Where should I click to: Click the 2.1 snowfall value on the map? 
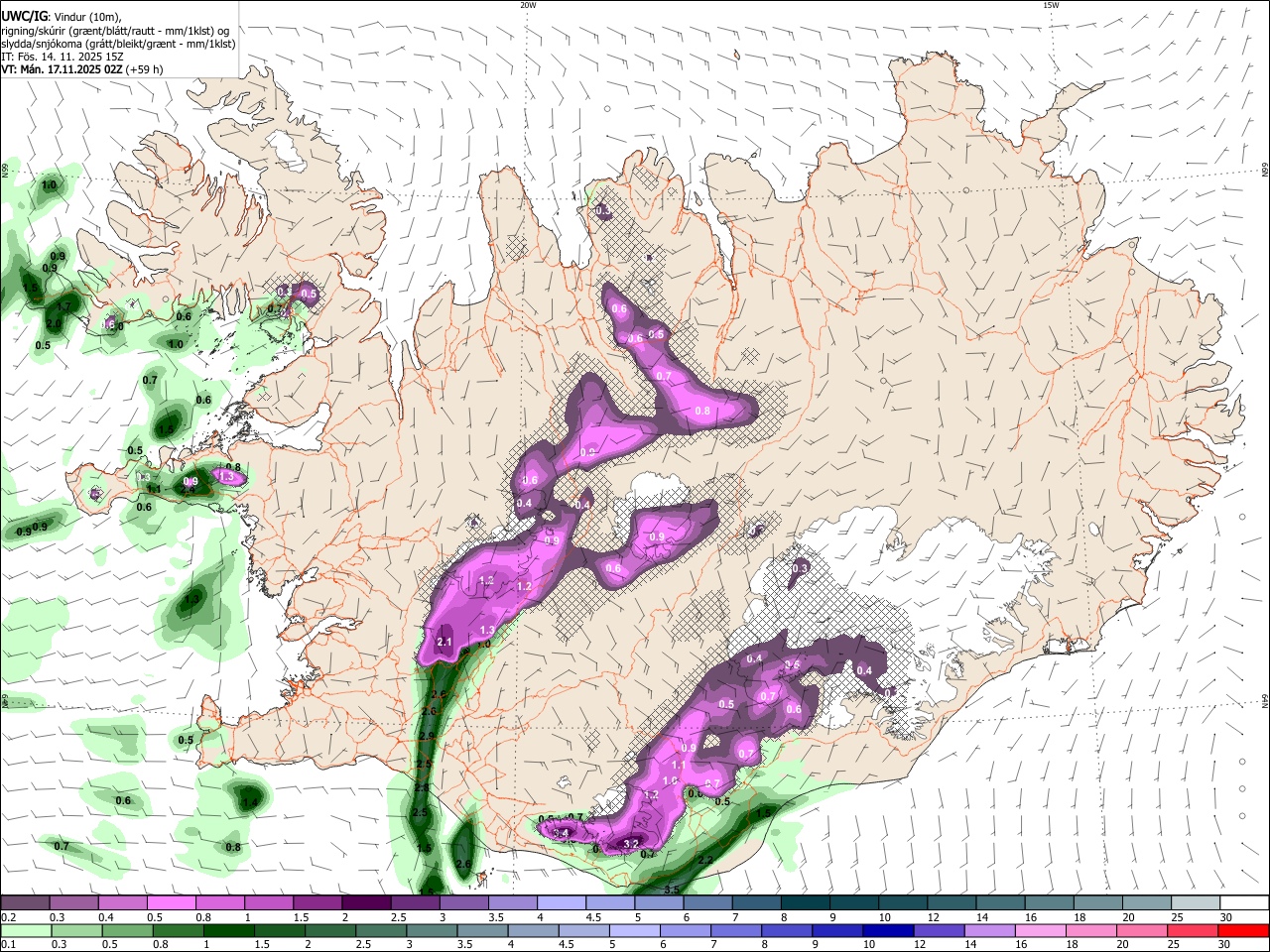coord(444,642)
